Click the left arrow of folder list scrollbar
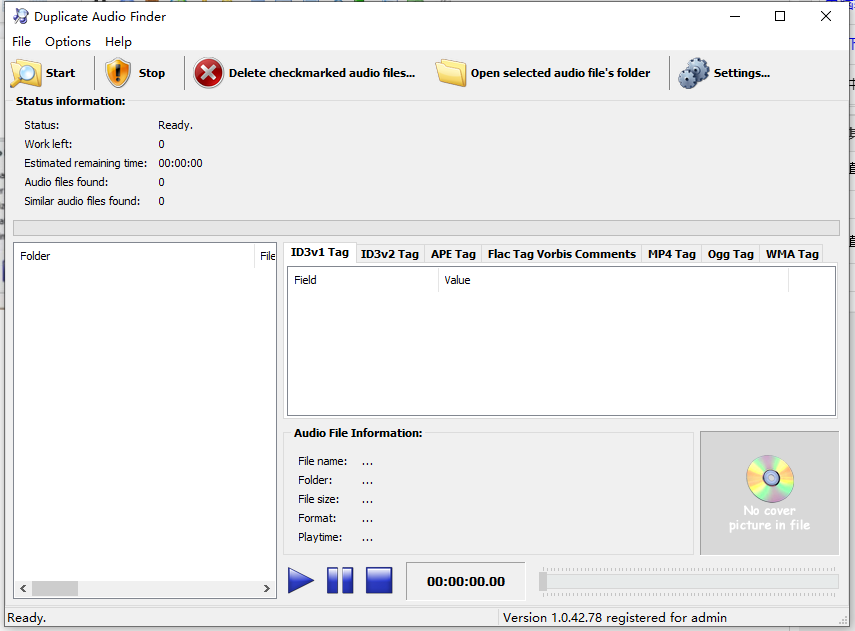 [x=23, y=588]
